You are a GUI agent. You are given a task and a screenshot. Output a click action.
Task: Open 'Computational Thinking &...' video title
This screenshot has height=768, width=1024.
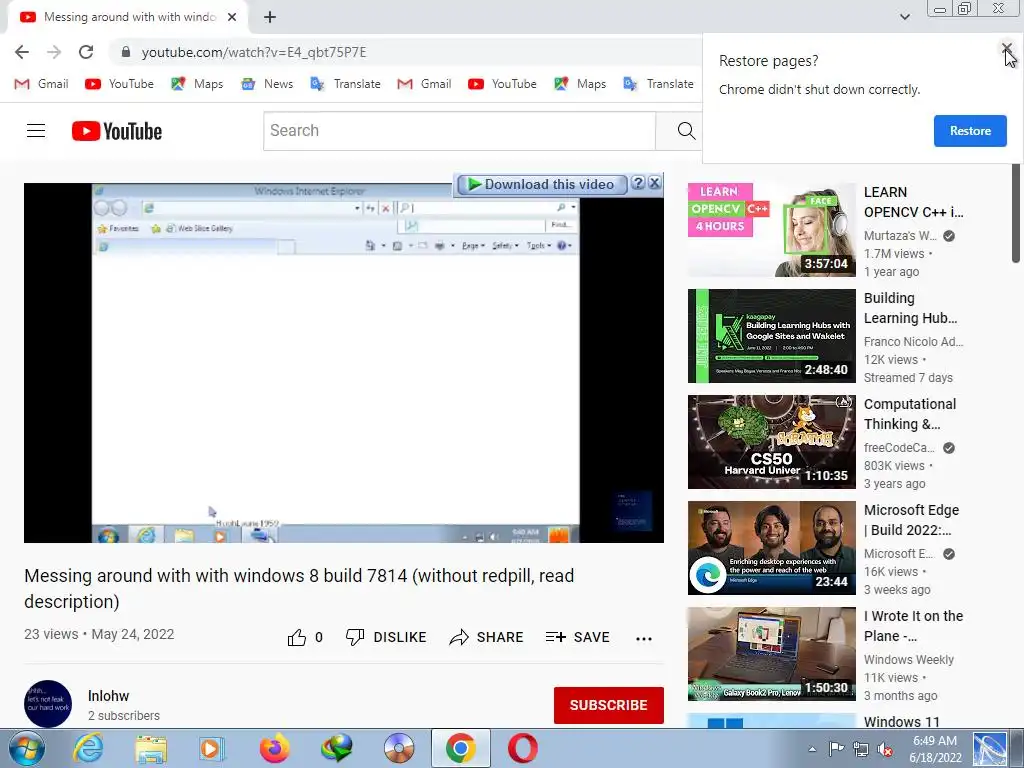[910, 414]
